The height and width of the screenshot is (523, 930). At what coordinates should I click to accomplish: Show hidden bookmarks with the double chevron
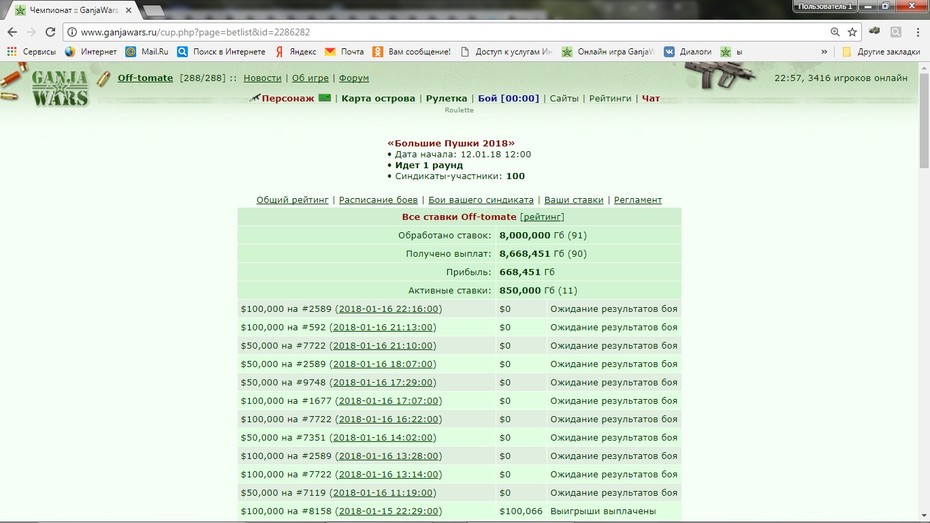824,52
